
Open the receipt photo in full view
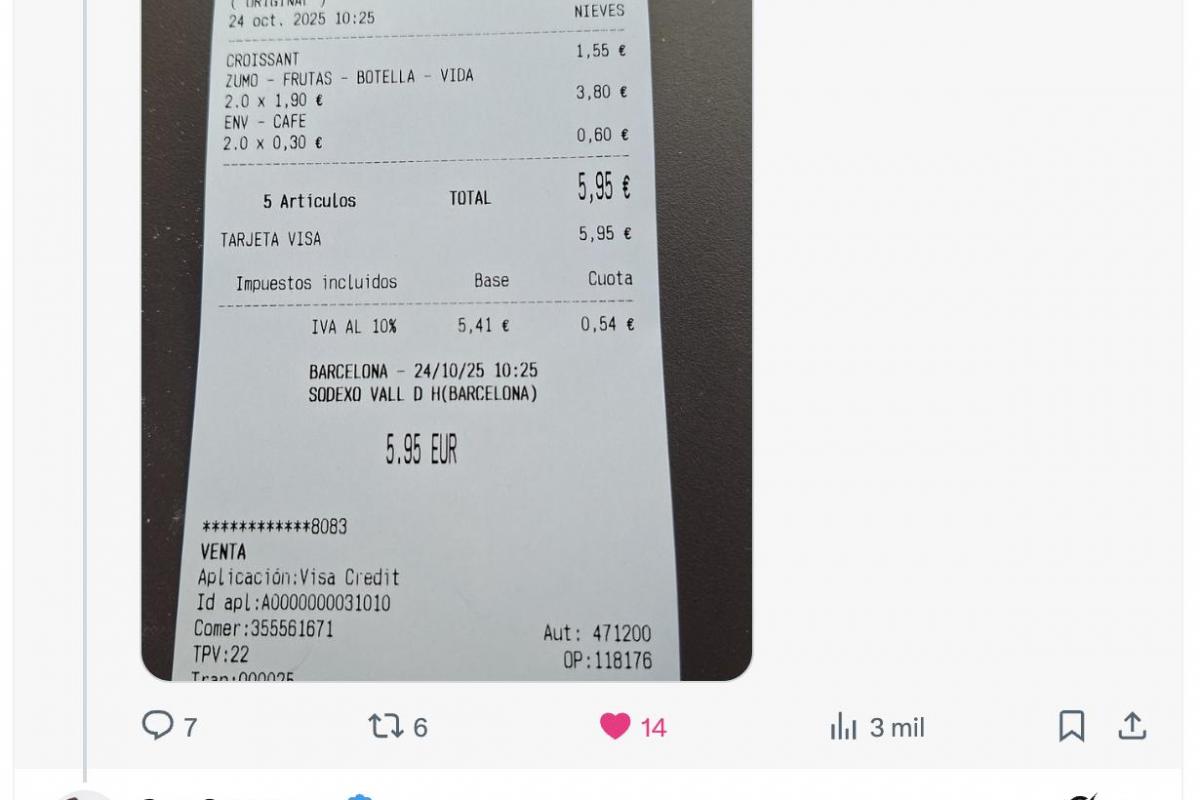coord(446,340)
